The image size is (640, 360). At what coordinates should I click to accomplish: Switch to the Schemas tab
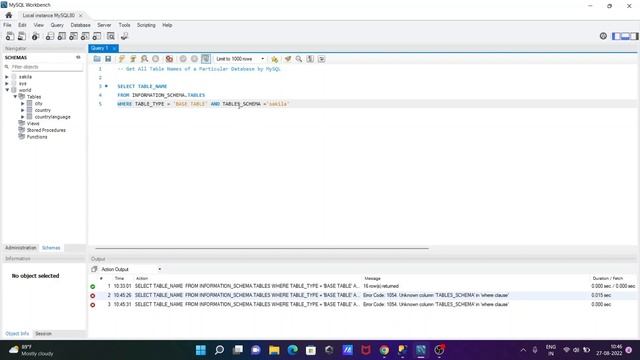[51, 248]
